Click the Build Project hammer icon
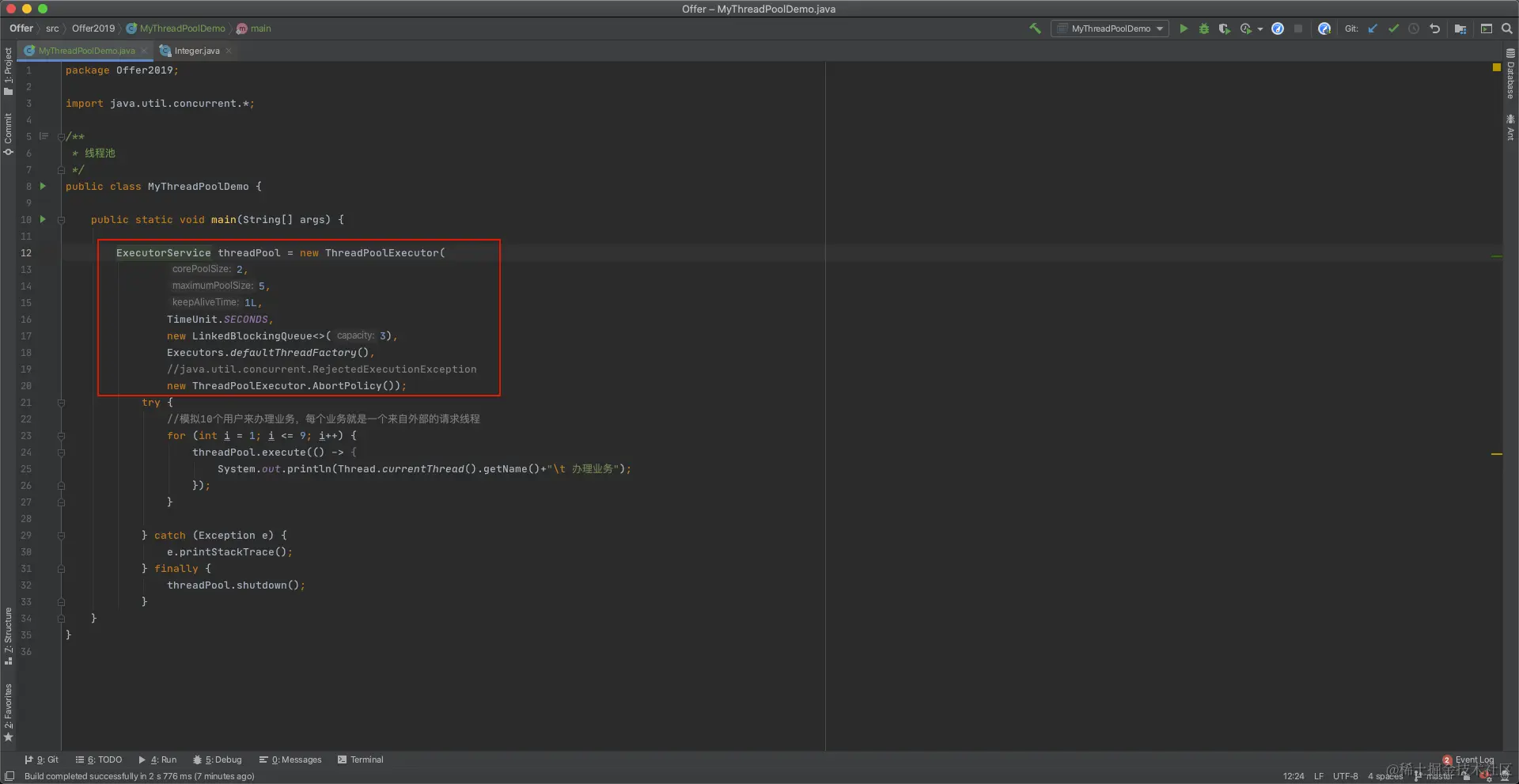The image size is (1519, 784). point(1035,28)
